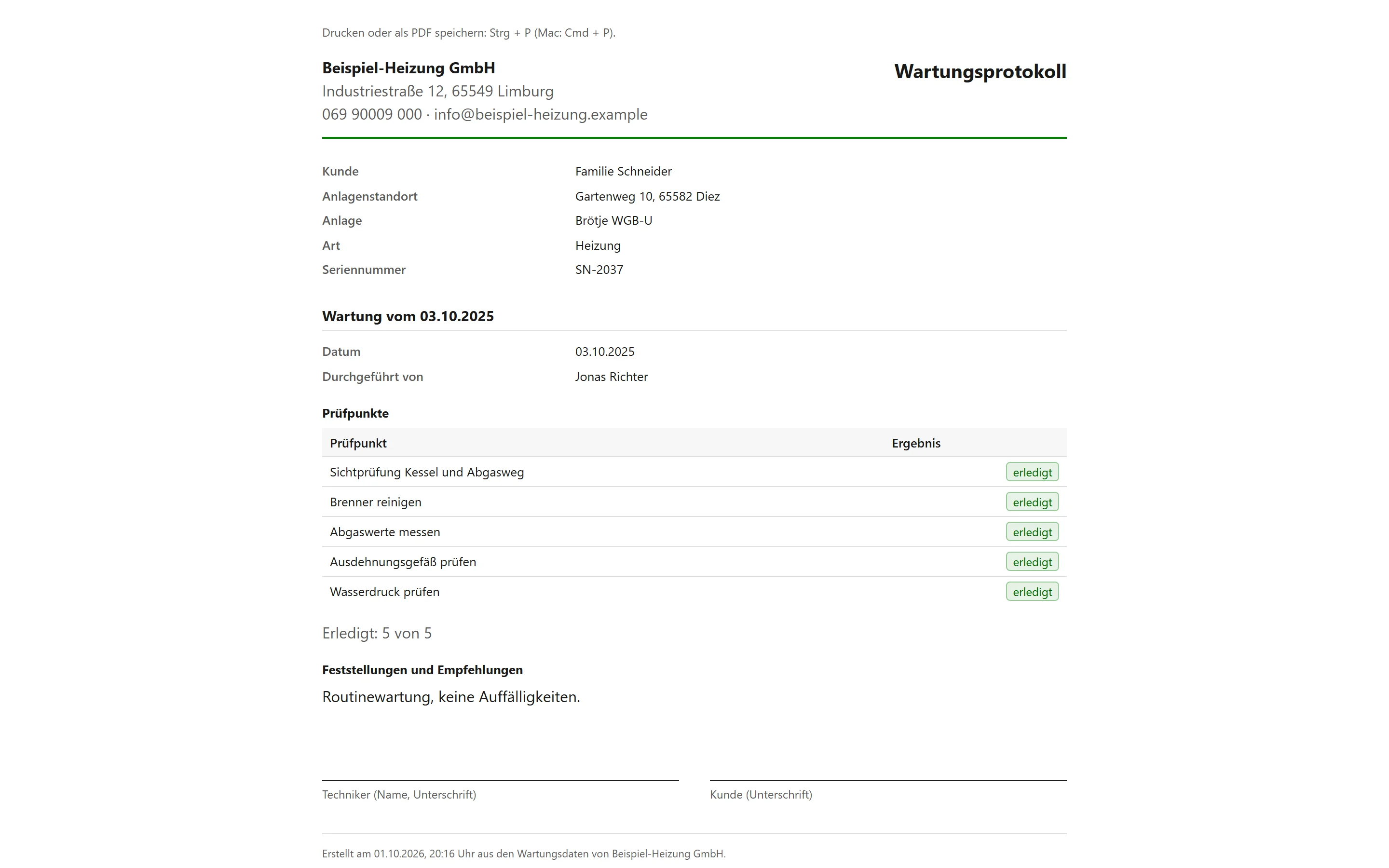Click the 'erledigt' badge for Wasserdruck prüfen
This screenshot has width=1389, height=868.
pos(1032,591)
